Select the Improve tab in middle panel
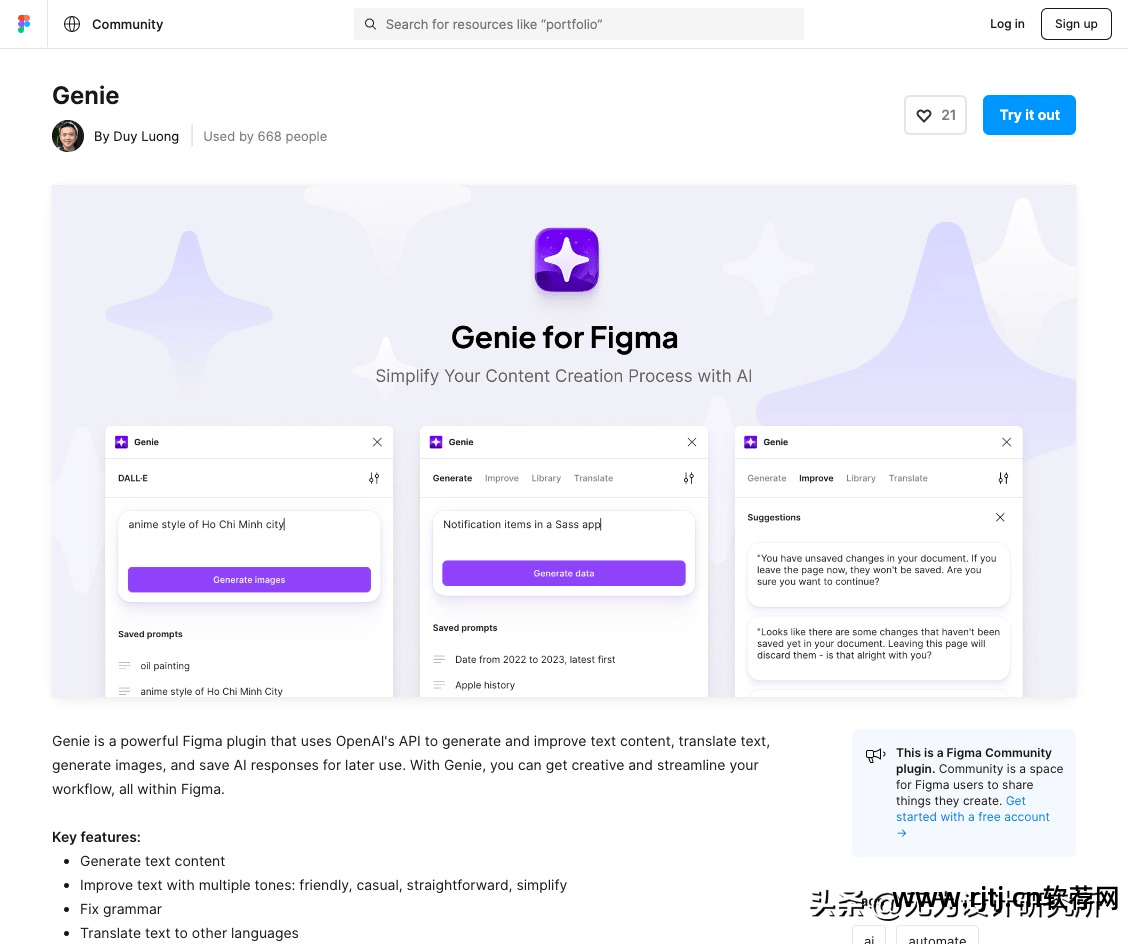Viewport: 1128px width, 944px height. pyautogui.click(x=501, y=478)
